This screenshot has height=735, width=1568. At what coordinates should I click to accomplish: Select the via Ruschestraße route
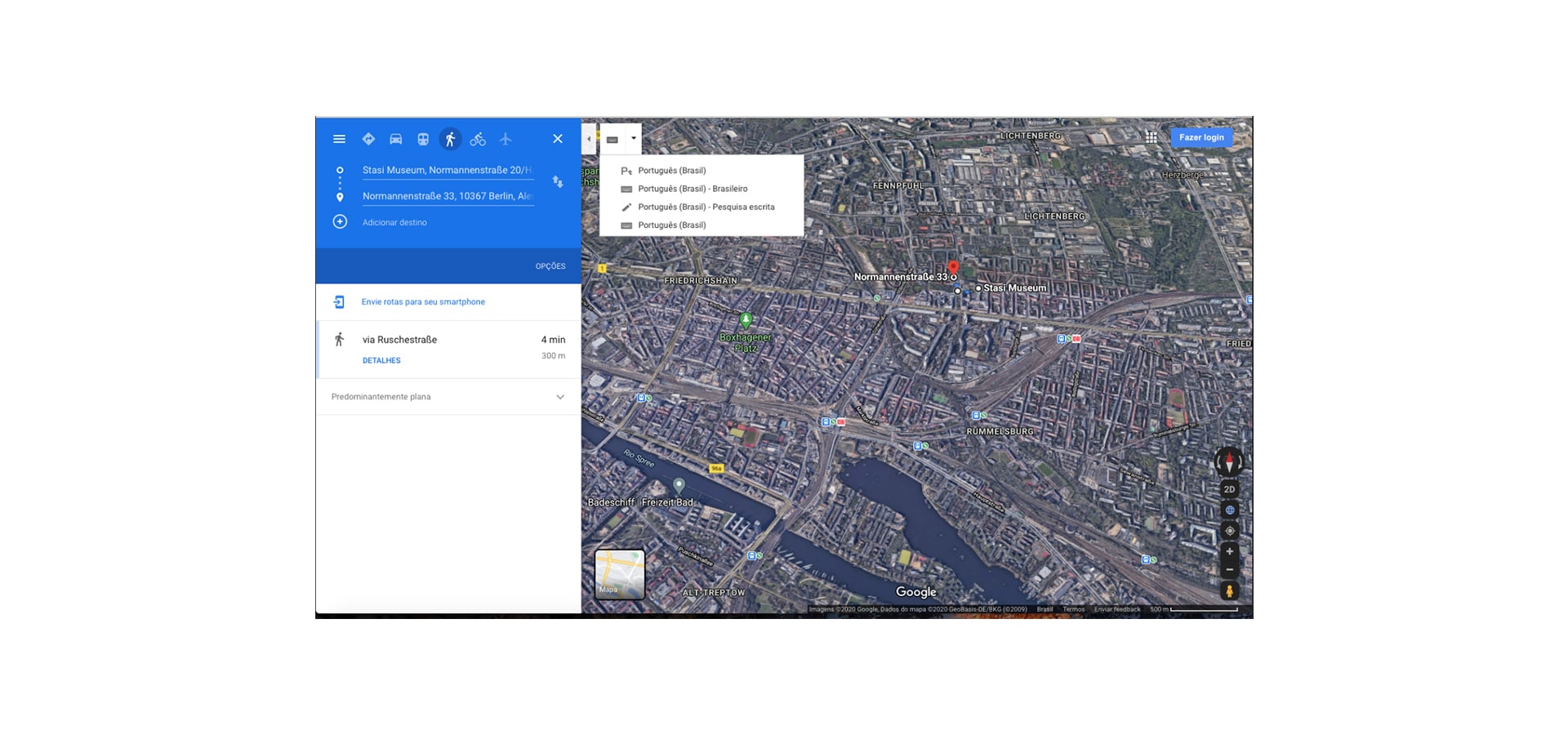(x=448, y=350)
